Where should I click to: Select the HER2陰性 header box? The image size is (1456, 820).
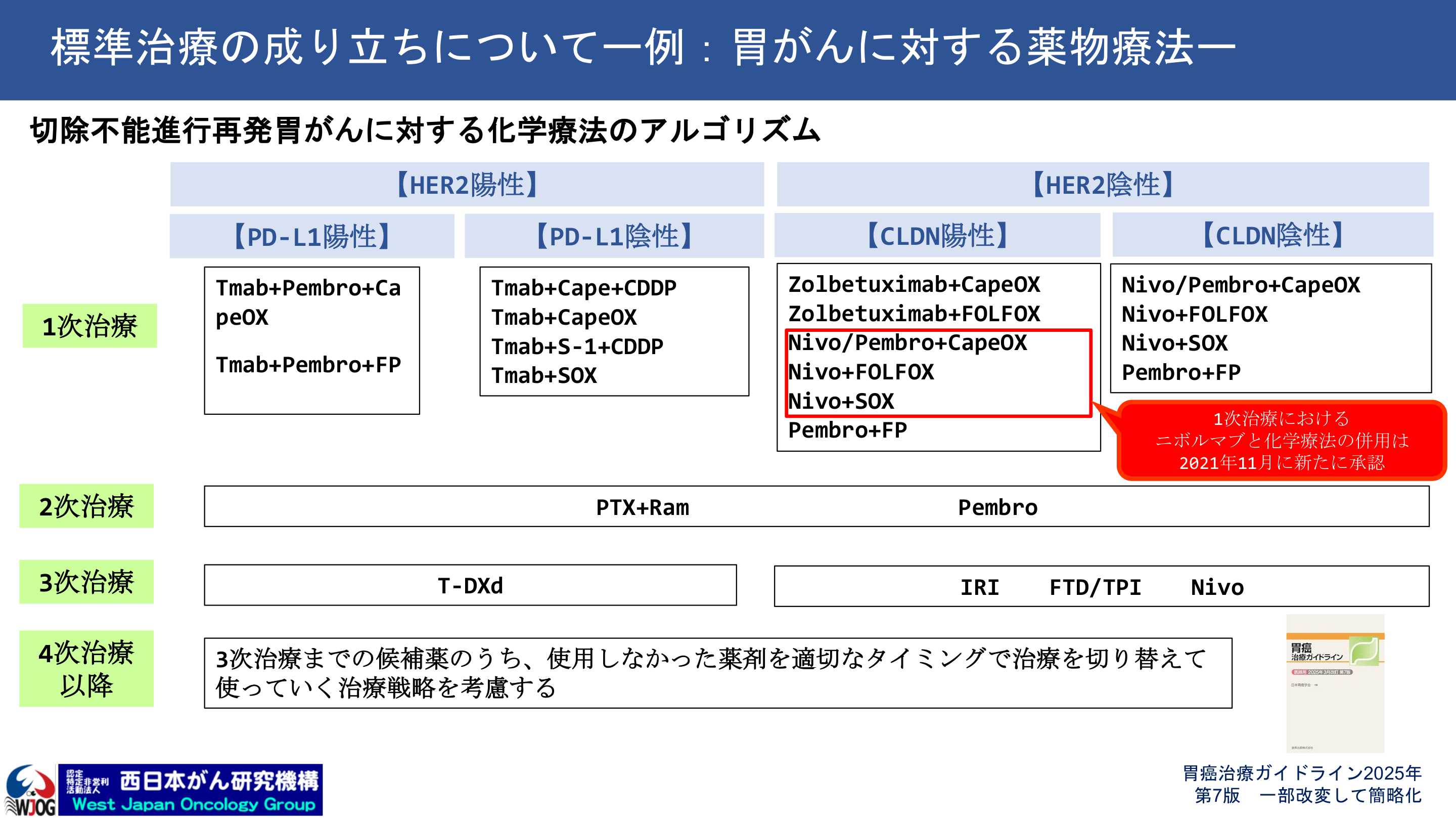(x=1103, y=184)
